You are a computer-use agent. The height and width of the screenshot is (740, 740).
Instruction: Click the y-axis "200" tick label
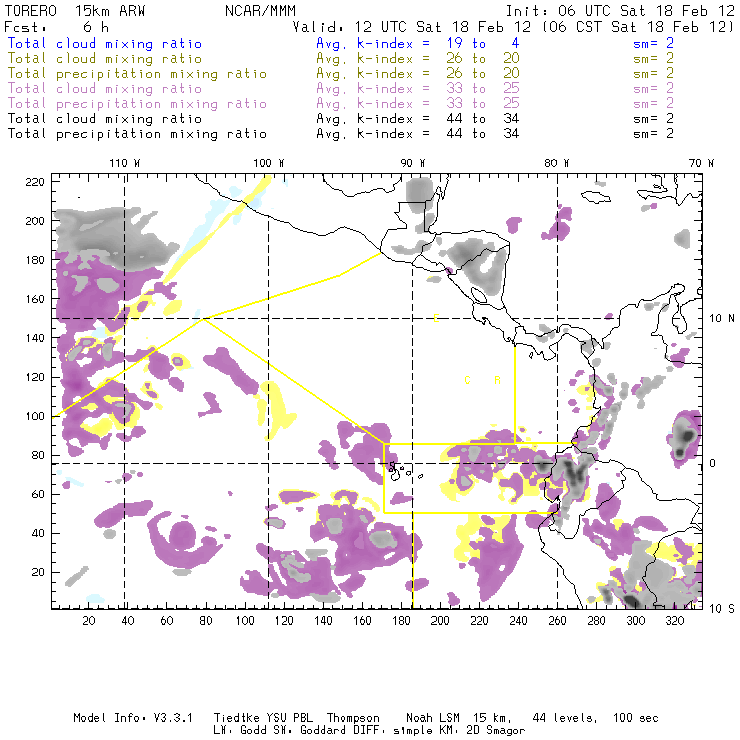(x=35, y=221)
